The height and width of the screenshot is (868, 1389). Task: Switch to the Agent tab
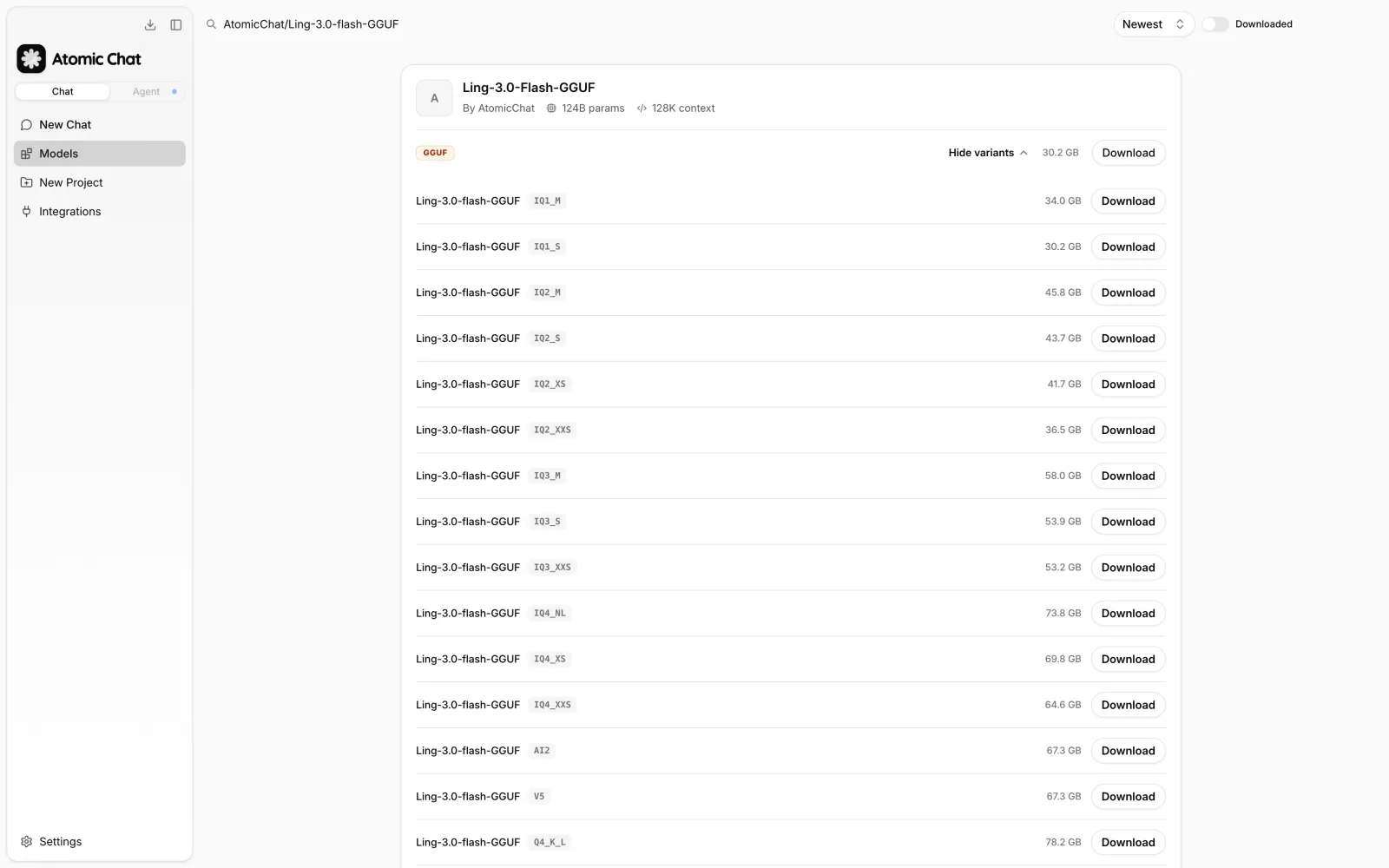click(x=147, y=91)
